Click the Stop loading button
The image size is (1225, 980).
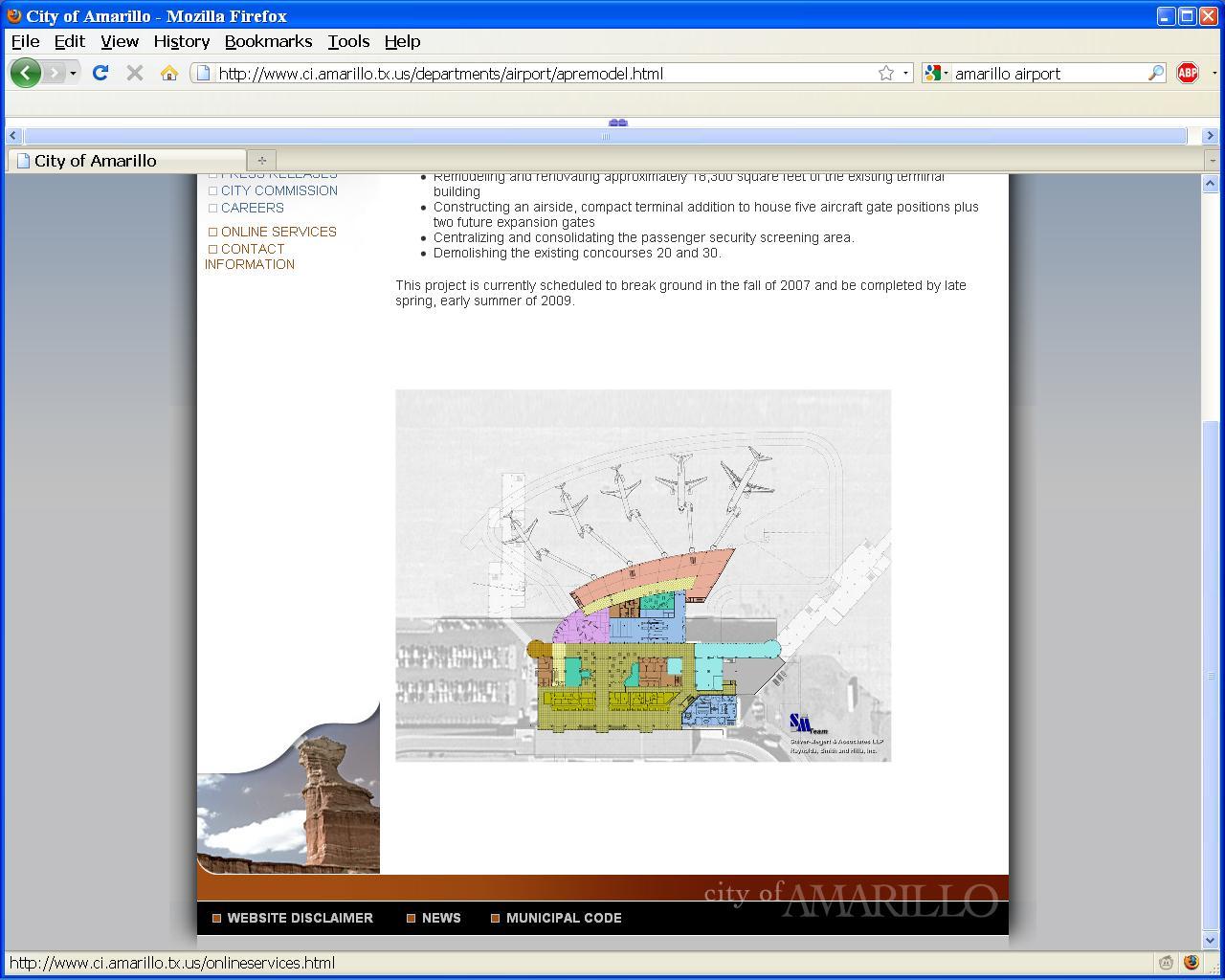pos(135,73)
